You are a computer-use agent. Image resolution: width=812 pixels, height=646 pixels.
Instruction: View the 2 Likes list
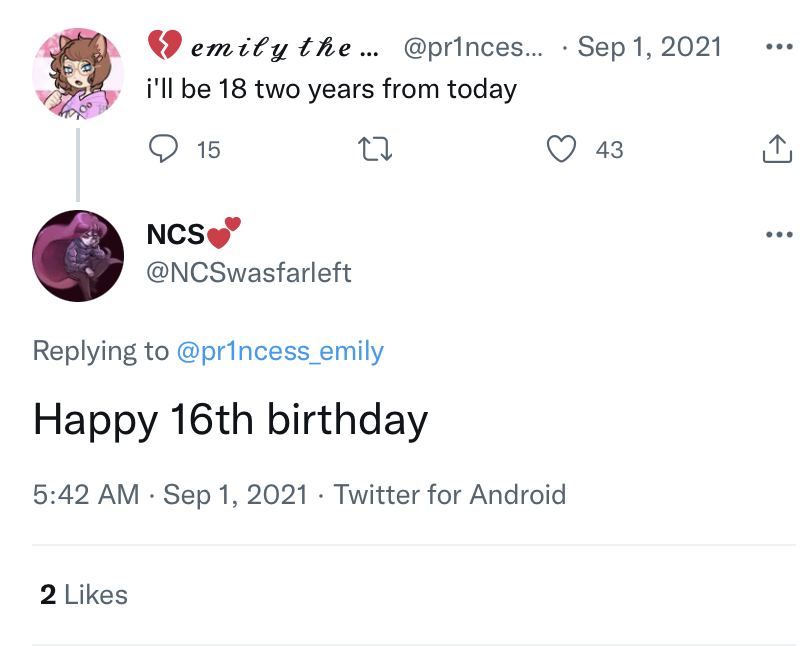tap(84, 595)
